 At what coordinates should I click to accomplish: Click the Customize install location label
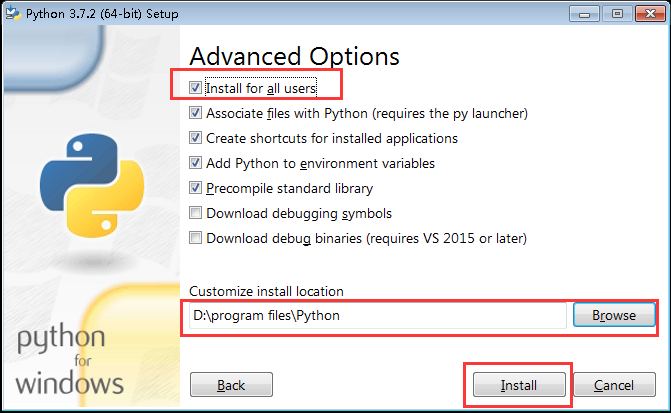[266, 291]
